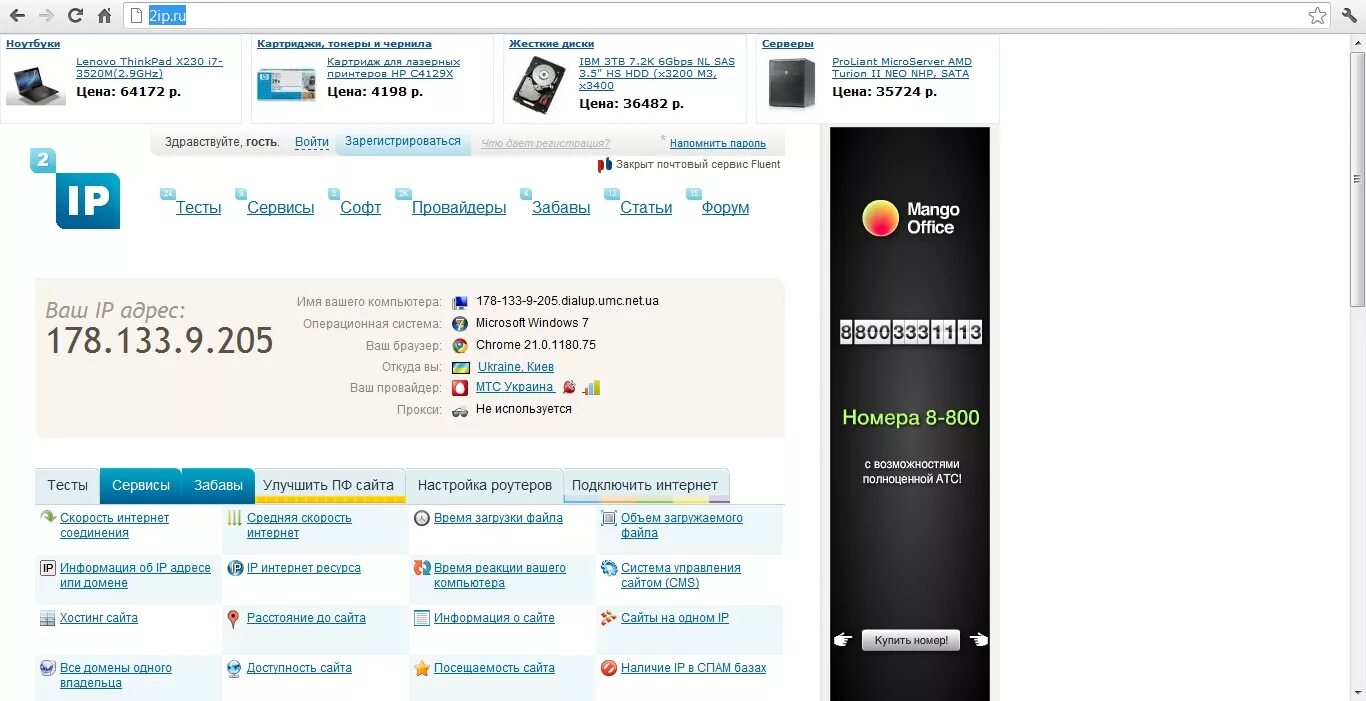Screen dimensions: 1366x701
Task: Open the Chrome wrench settings menu
Action: [1349, 15]
